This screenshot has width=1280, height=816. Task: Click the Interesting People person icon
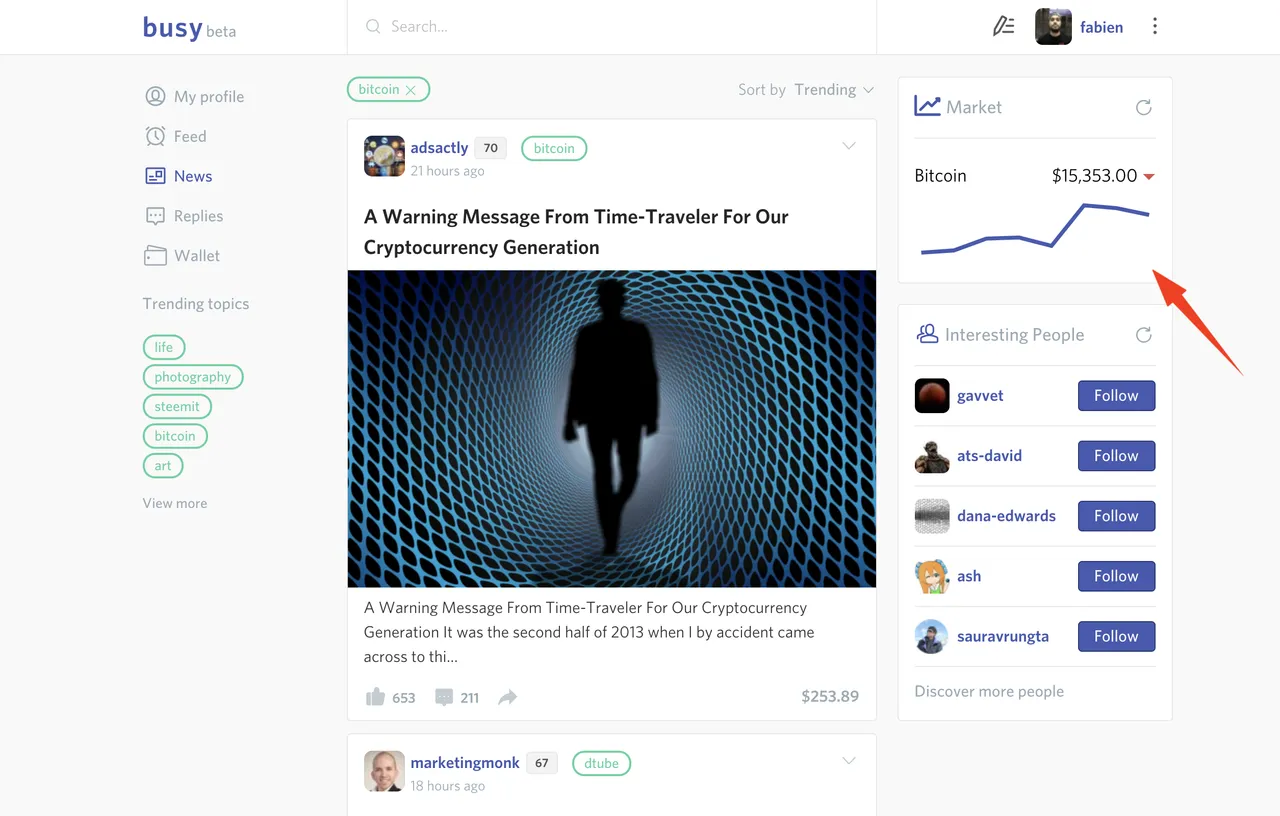click(927, 334)
